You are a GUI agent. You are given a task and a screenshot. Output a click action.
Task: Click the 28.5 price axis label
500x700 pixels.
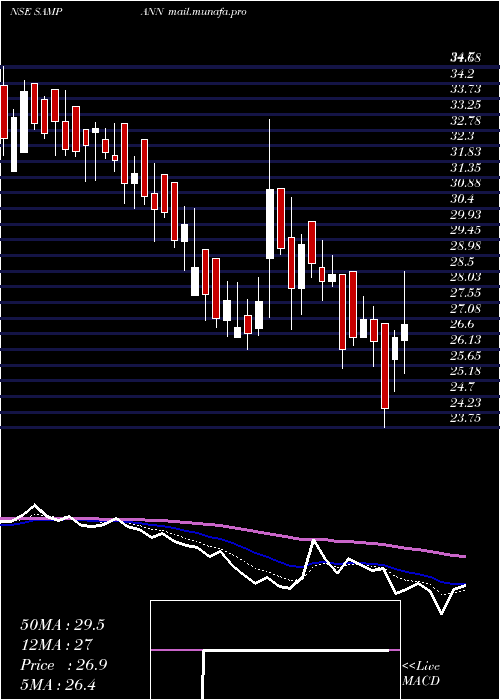point(462,262)
